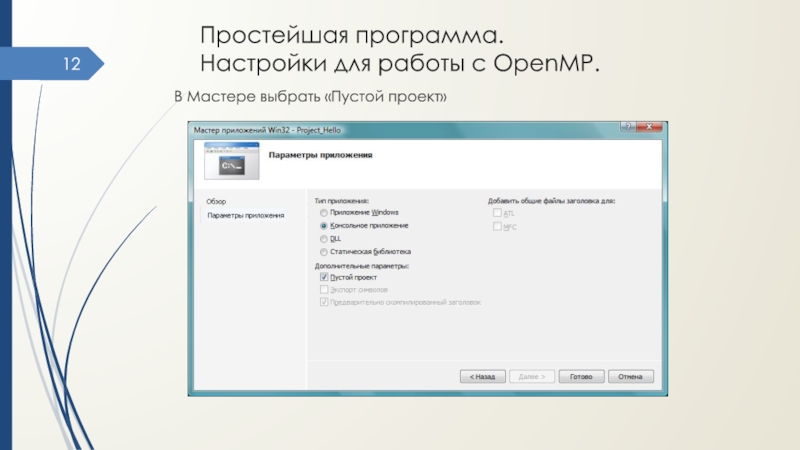The width and height of the screenshot is (800, 450).
Task: Toggle the 'Экспорт символов' checkbox
Action: pyautogui.click(x=323, y=289)
